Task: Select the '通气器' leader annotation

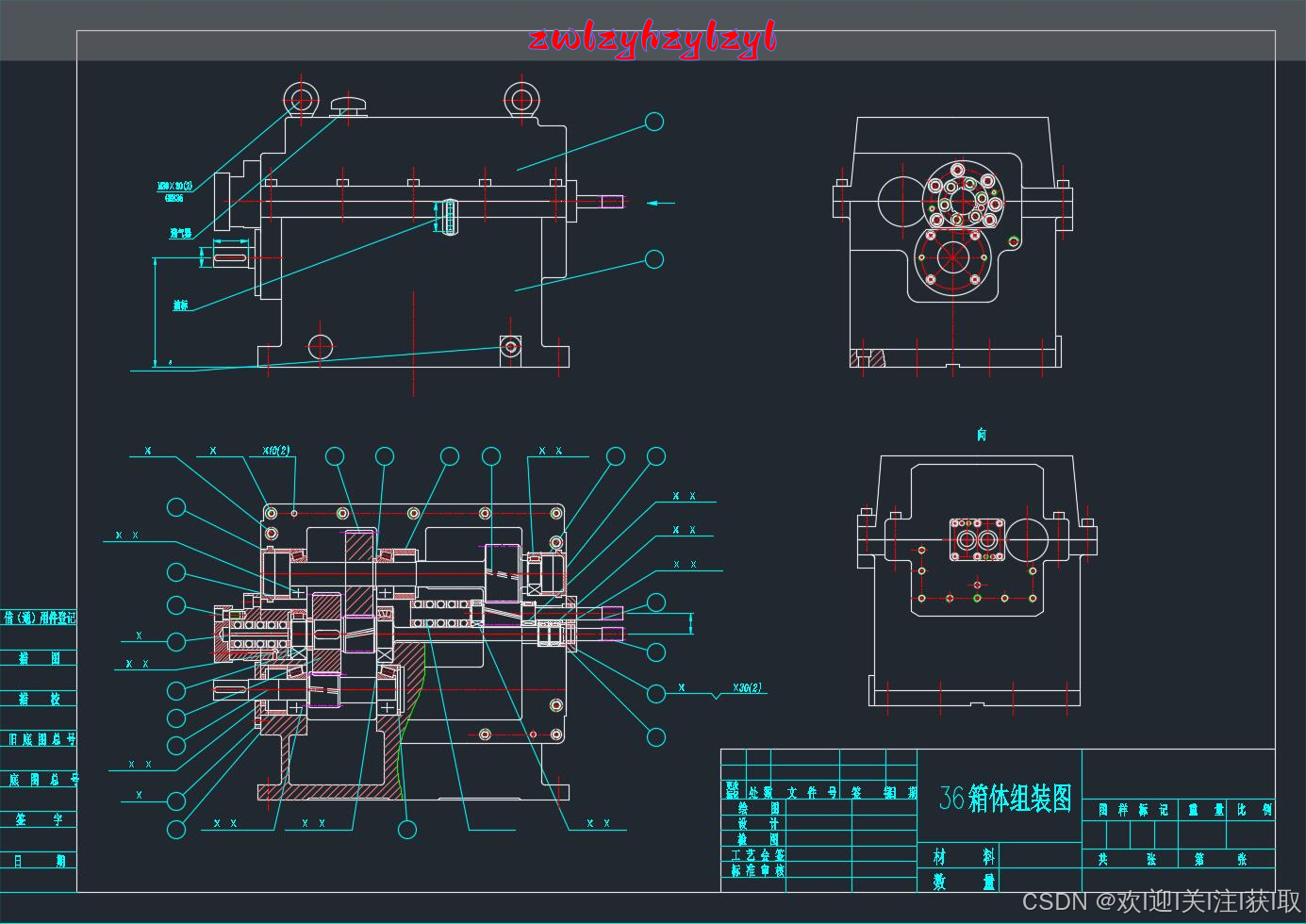Action: coord(180,233)
